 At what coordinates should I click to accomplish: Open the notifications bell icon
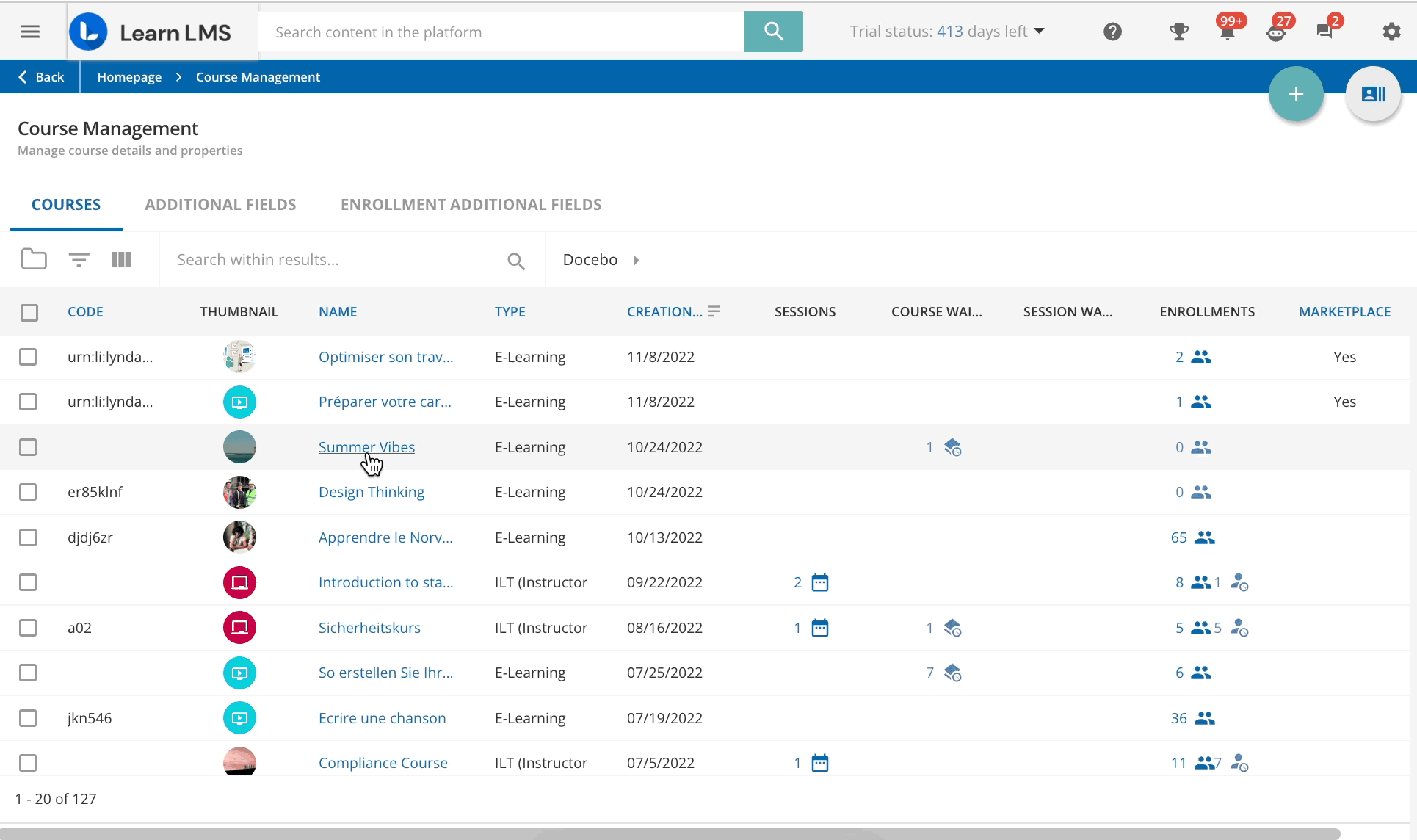pos(1227,32)
